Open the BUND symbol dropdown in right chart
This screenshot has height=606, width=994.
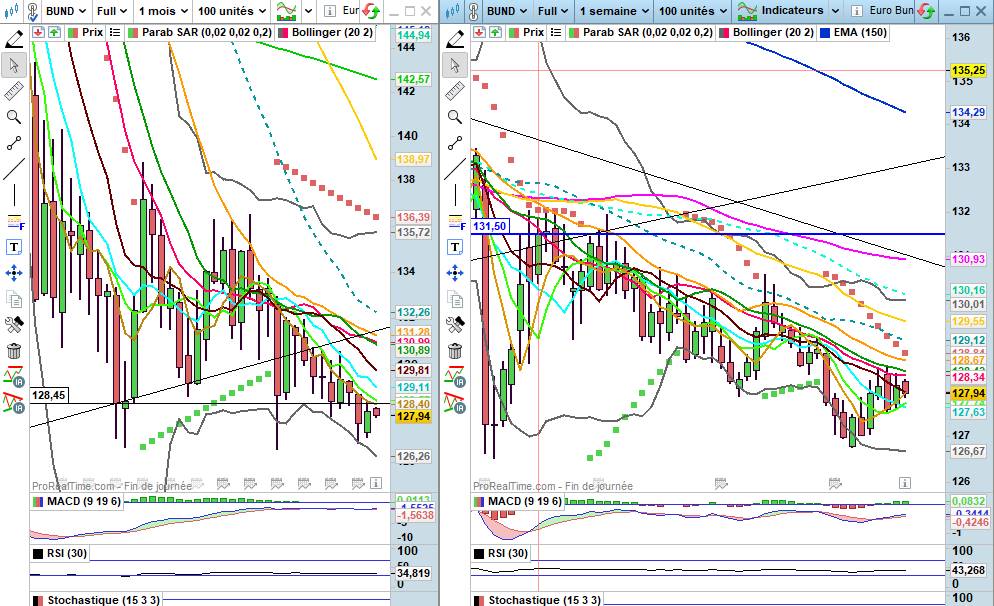(508, 11)
